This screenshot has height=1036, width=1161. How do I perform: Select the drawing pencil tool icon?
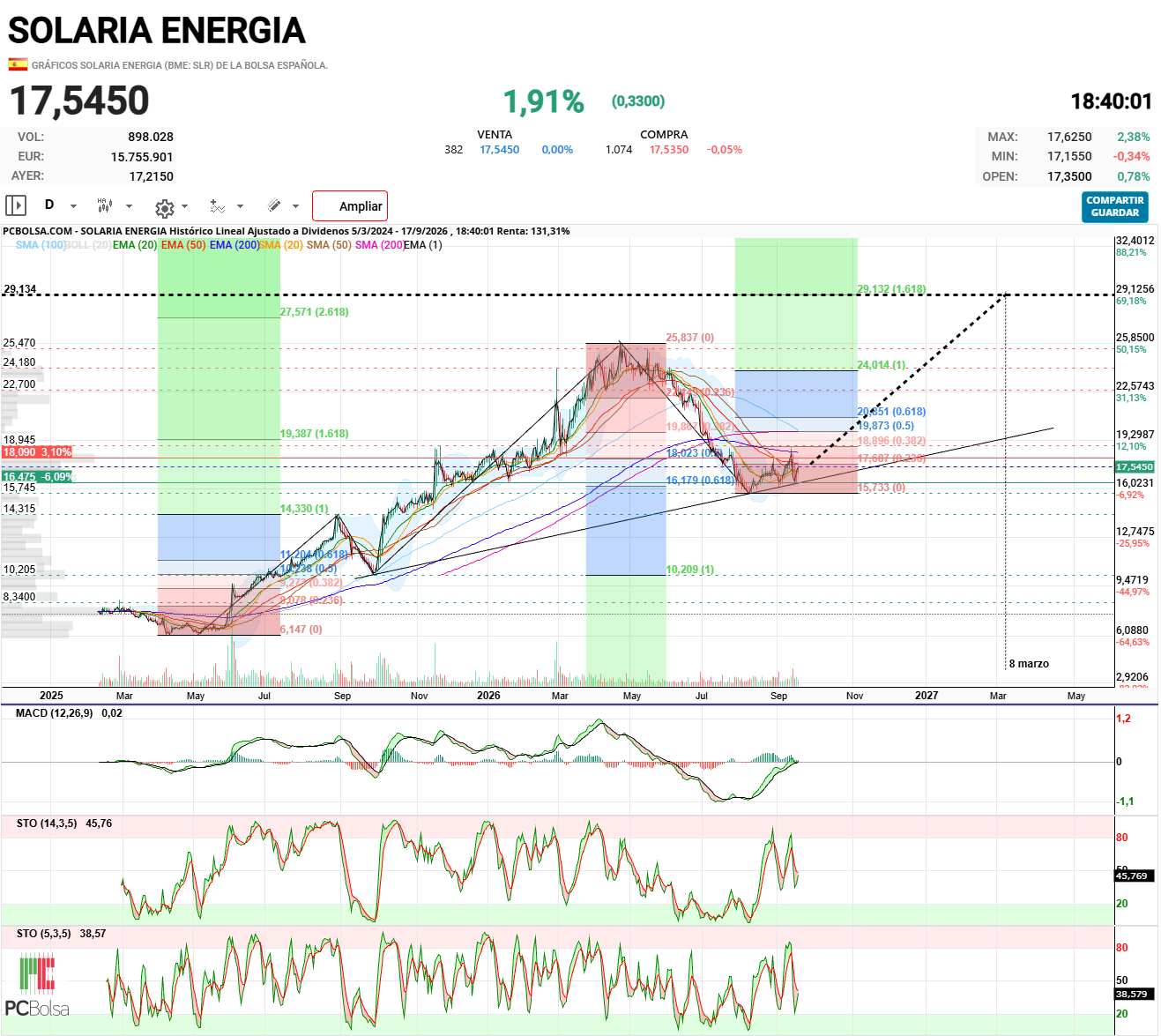click(274, 205)
